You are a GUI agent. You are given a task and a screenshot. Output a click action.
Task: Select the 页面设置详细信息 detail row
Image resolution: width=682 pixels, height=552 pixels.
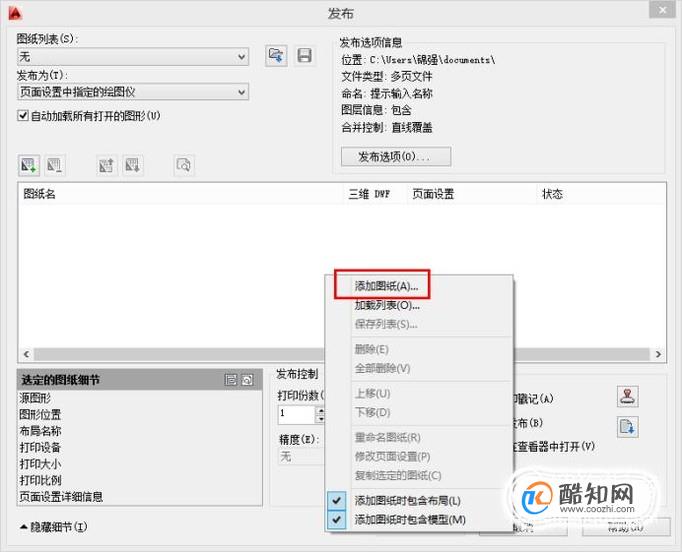[x=140, y=497]
